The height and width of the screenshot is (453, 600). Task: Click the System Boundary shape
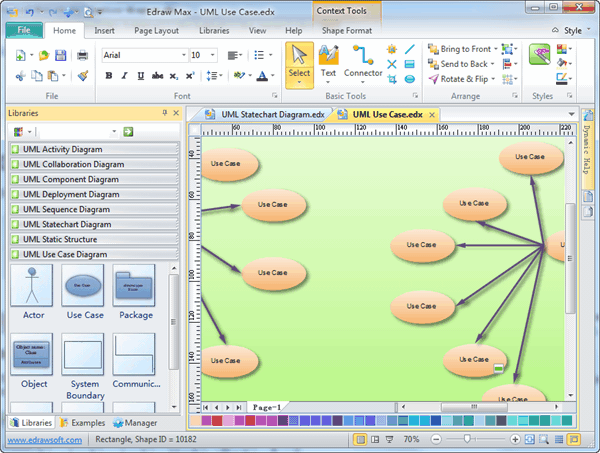(x=85, y=361)
